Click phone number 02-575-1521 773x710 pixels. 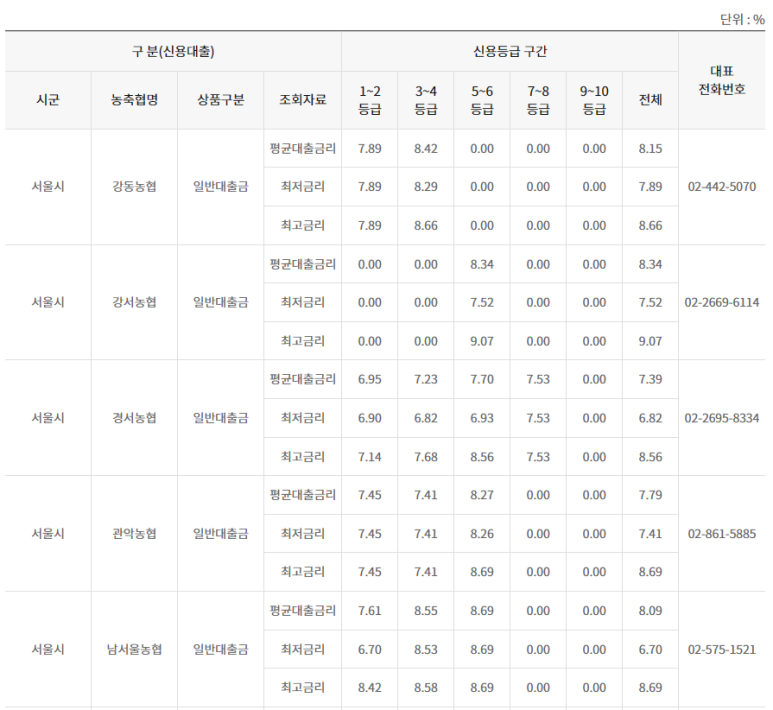(x=722, y=649)
